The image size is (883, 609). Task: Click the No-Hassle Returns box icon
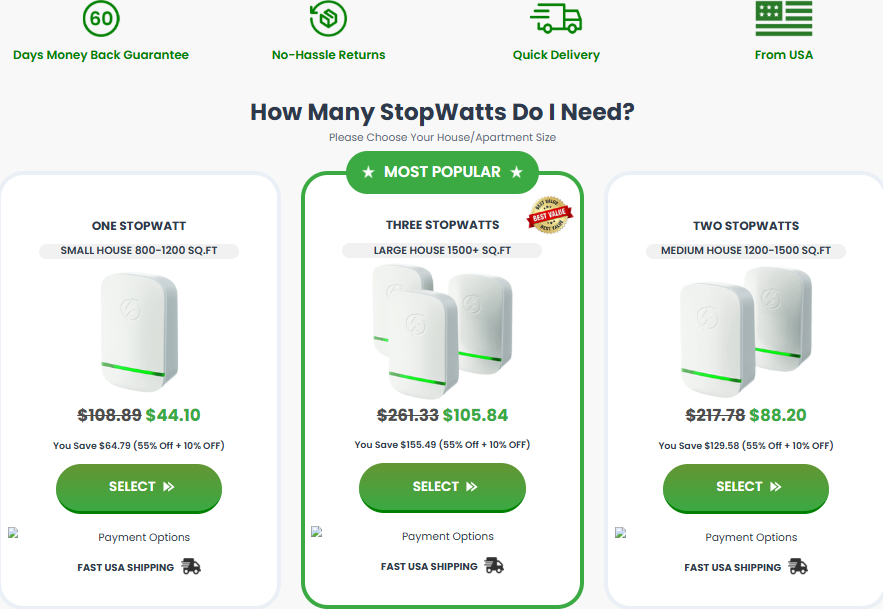328,19
